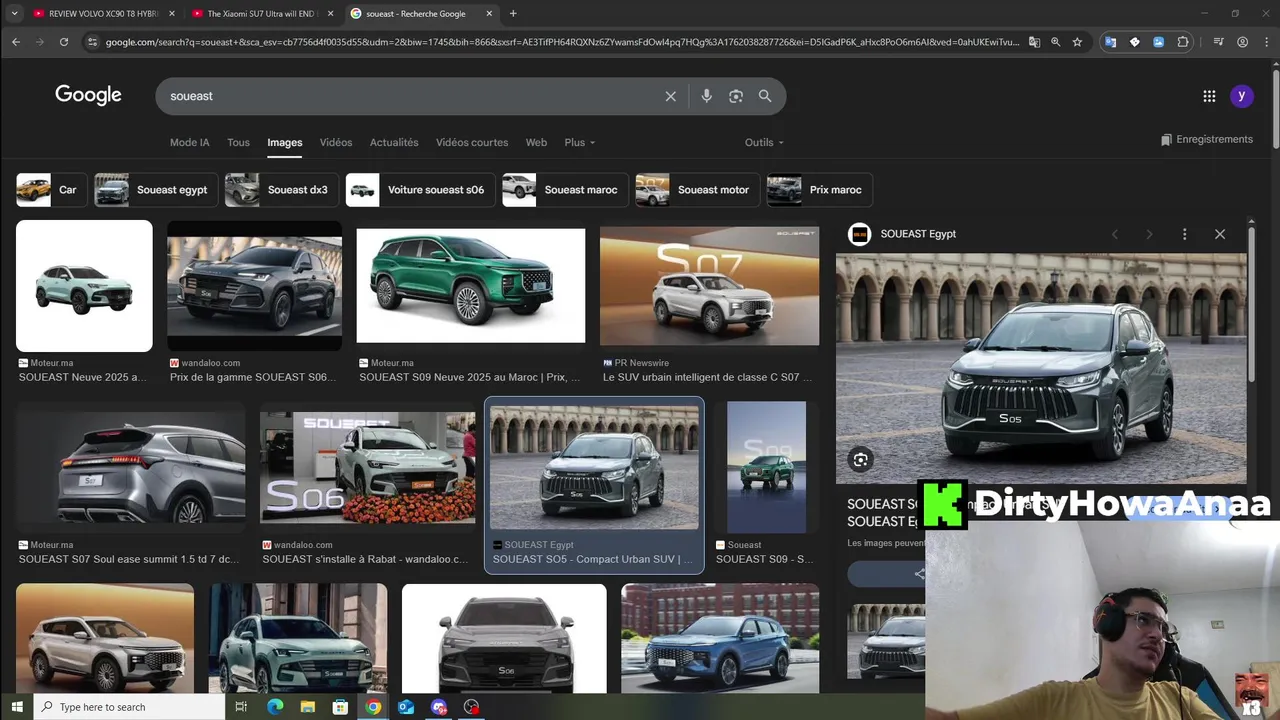This screenshot has width=1280, height=720.
Task: Search inside preview image with Lens icon
Action: [x=860, y=460]
